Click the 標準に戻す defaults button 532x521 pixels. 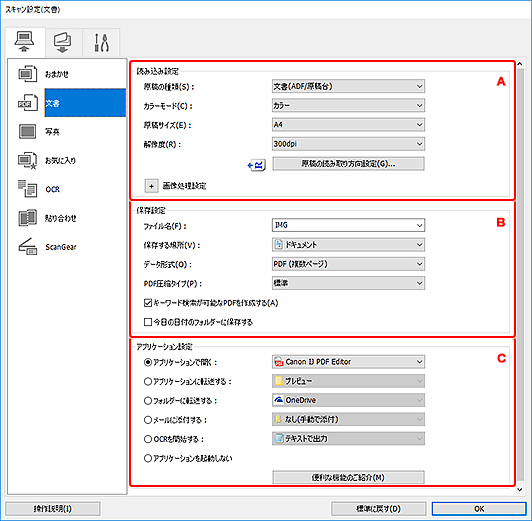378,509
